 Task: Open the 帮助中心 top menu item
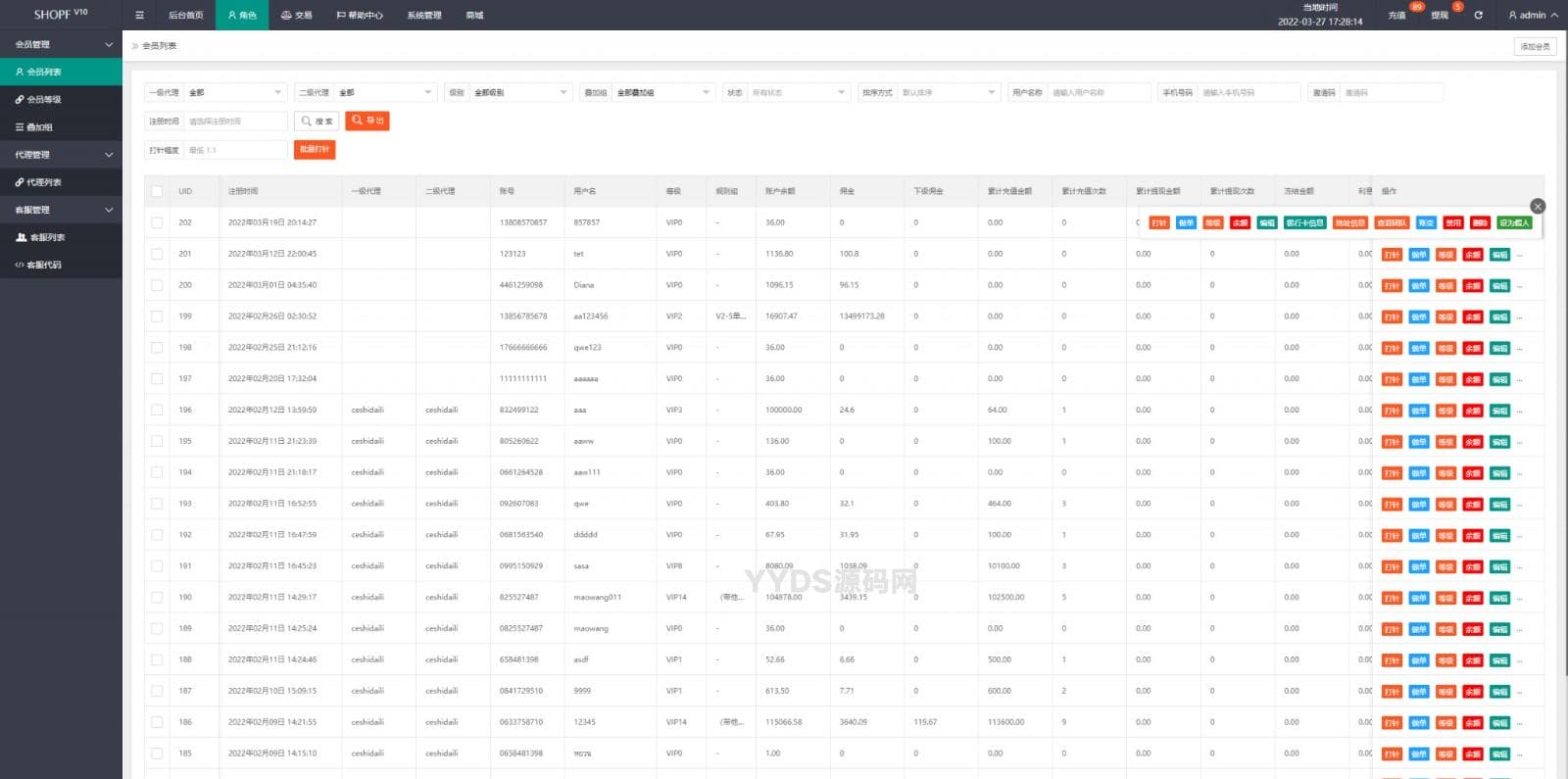(360, 15)
